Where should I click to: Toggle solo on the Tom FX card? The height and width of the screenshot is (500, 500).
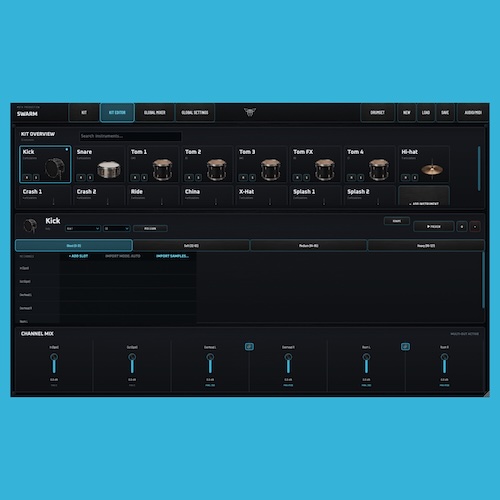coord(306,177)
